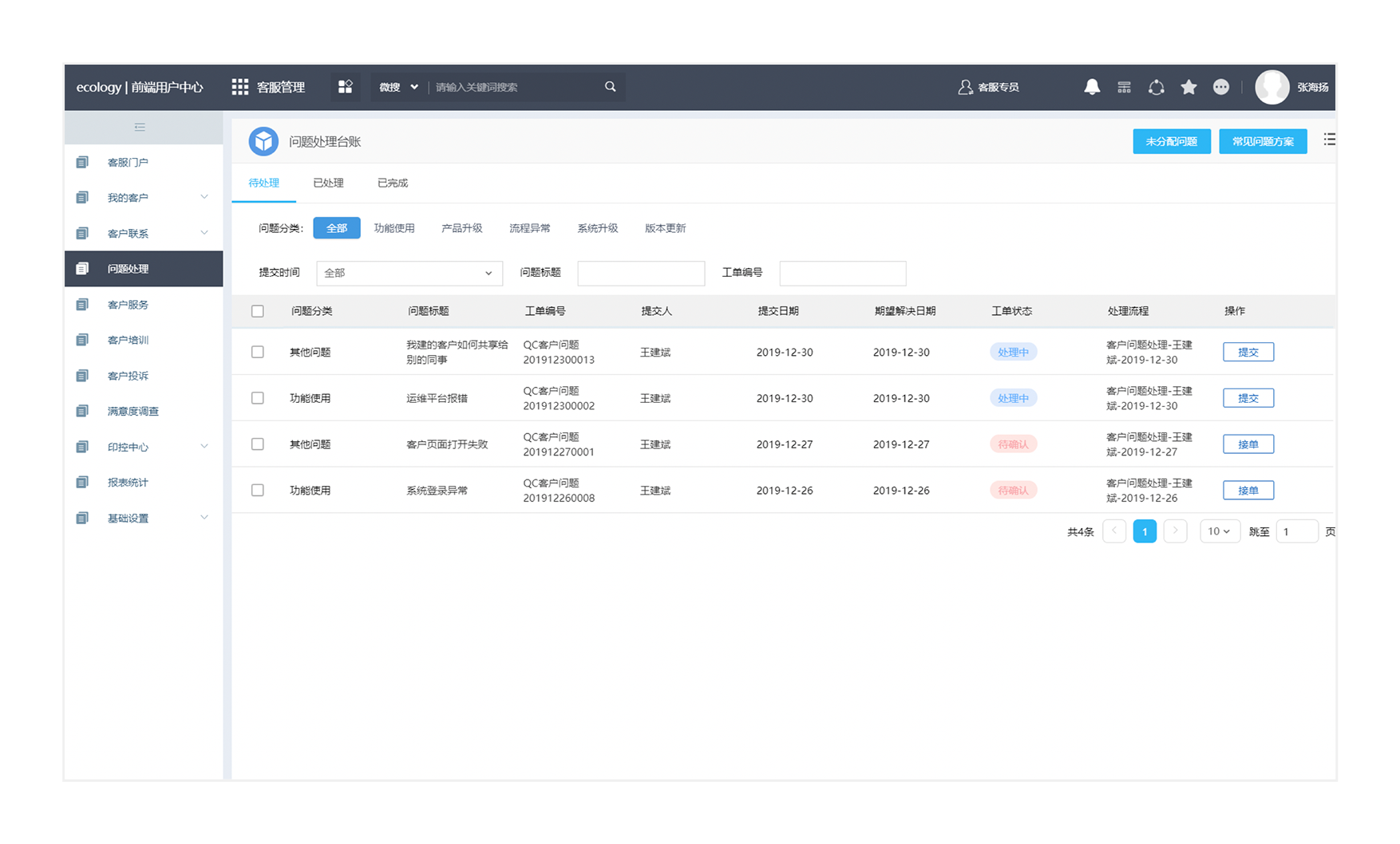The width and height of the screenshot is (1400, 844).
Task: Select the header checkbox for all rows
Action: (x=257, y=311)
